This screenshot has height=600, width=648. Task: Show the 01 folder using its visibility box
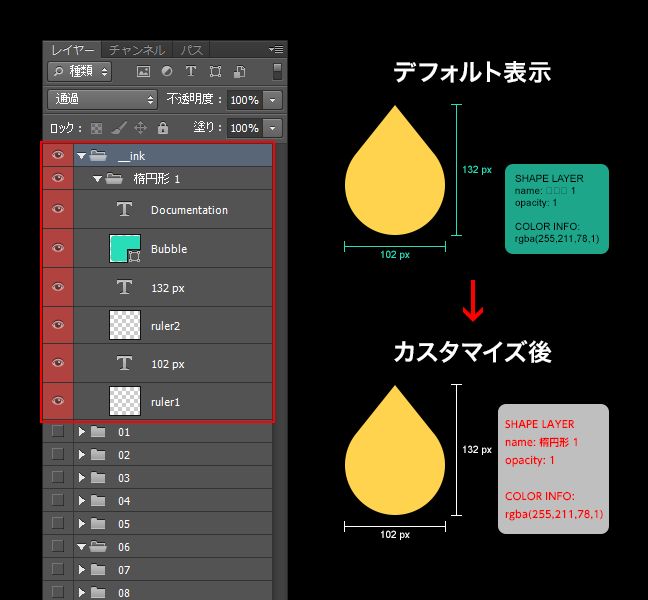click(x=58, y=432)
